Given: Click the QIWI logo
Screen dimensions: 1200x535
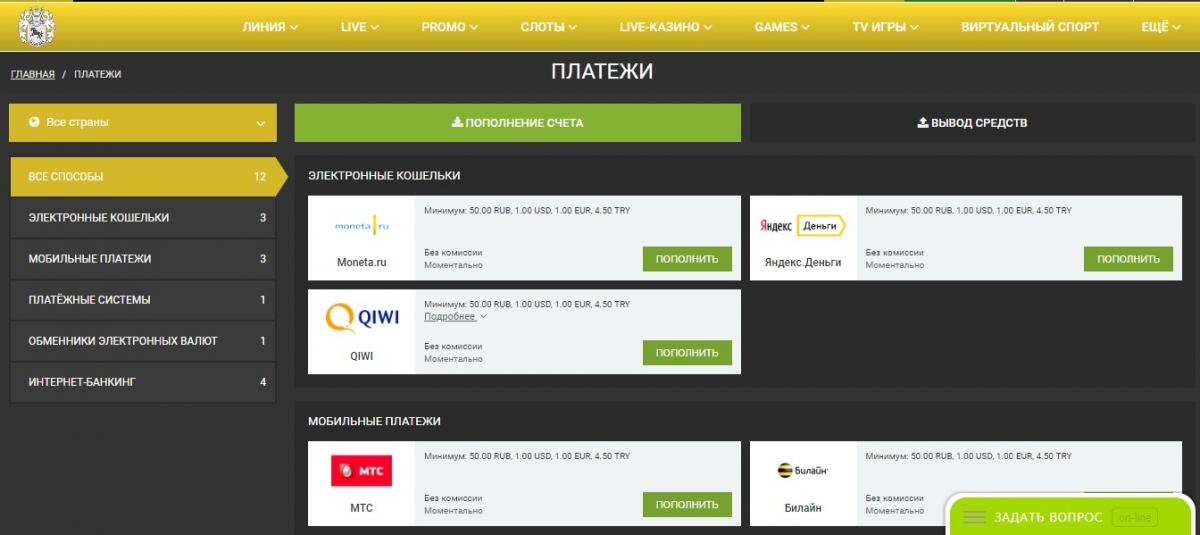Looking at the screenshot, I should click(362, 319).
